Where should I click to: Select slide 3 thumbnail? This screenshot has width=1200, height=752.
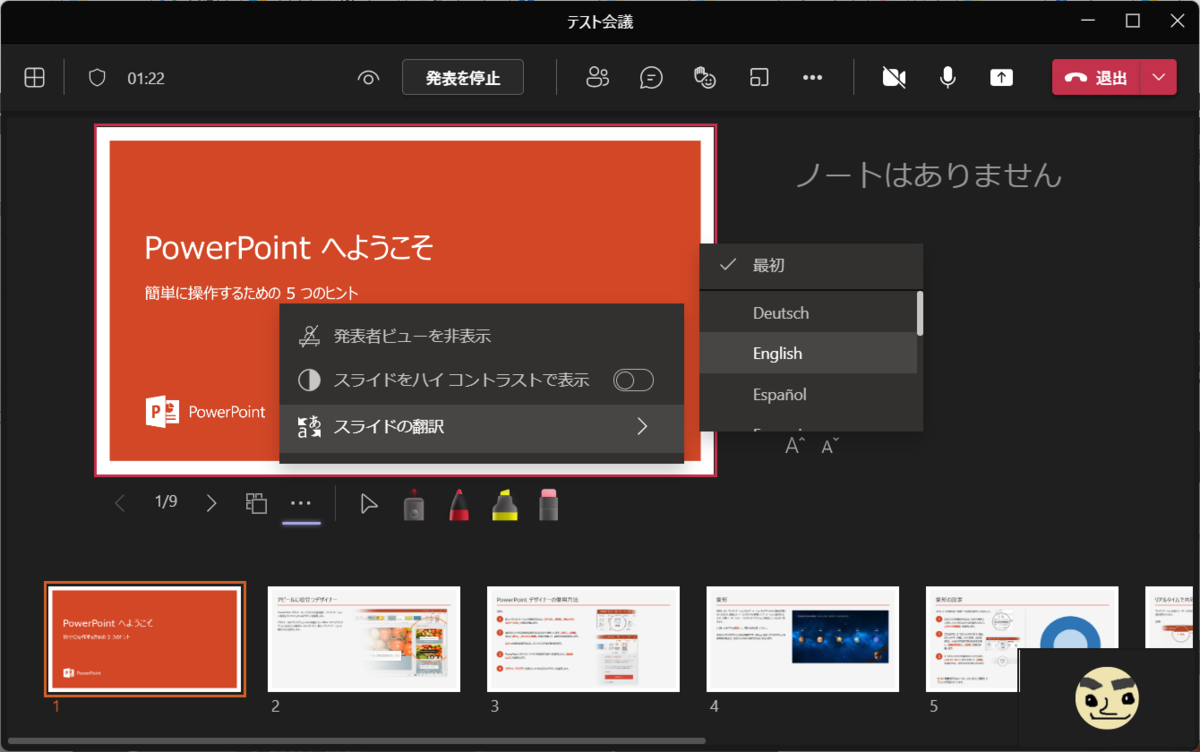click(583, 638)
